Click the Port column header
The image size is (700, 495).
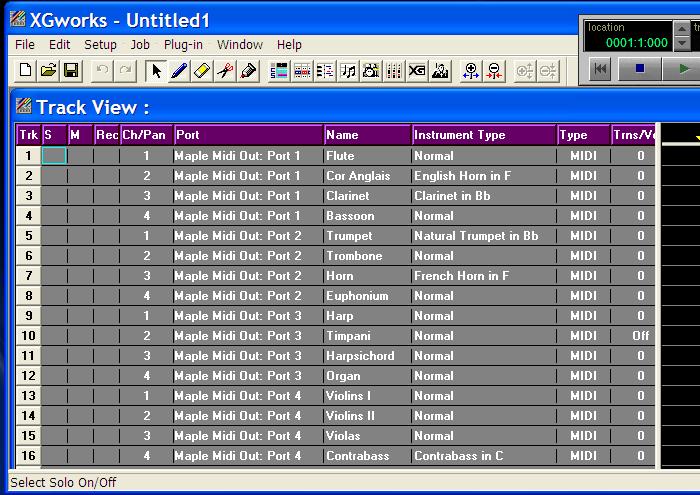pyautogui.click(x=248, y=135)
